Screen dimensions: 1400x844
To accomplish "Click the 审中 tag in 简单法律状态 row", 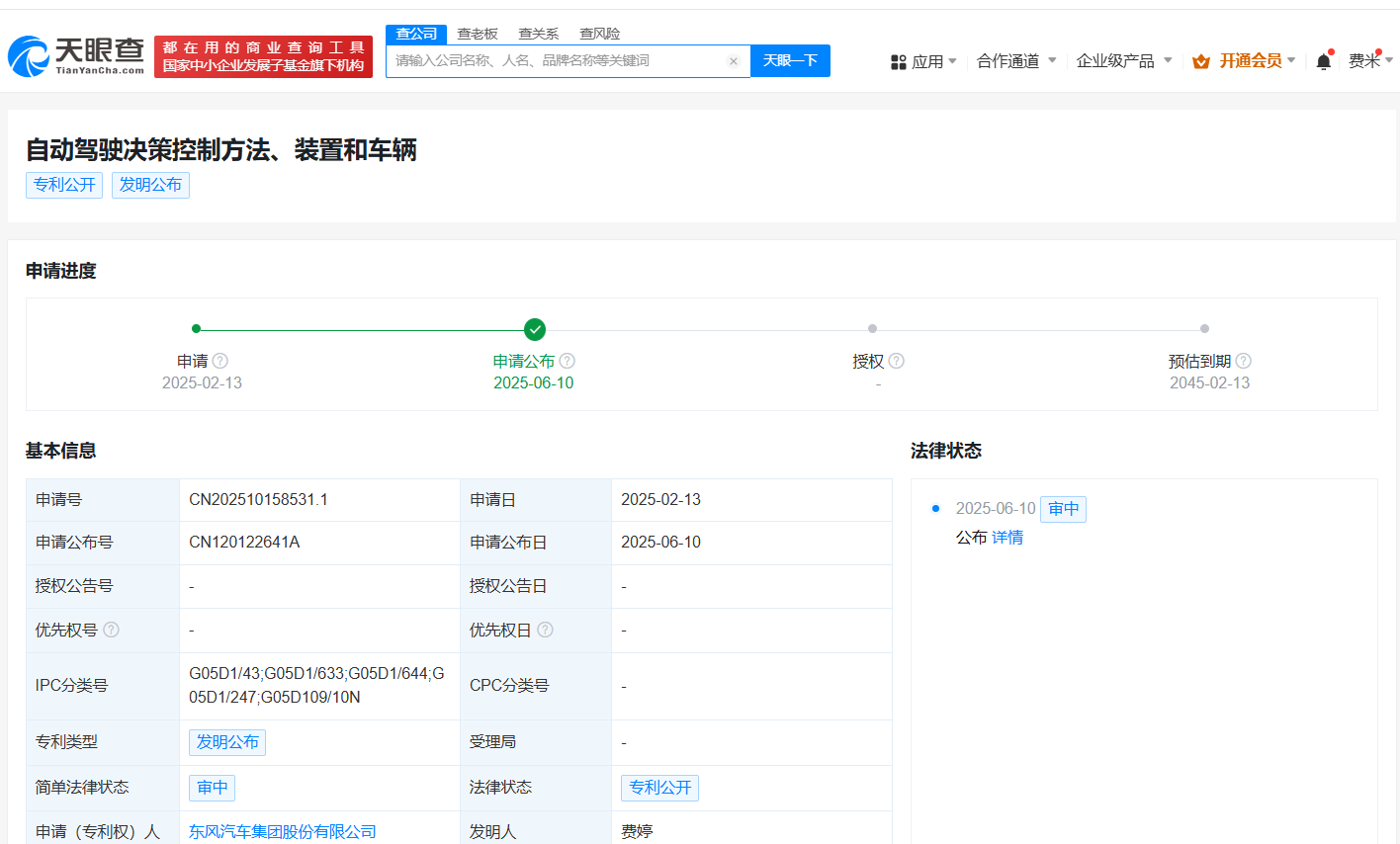I will [212, 788].
